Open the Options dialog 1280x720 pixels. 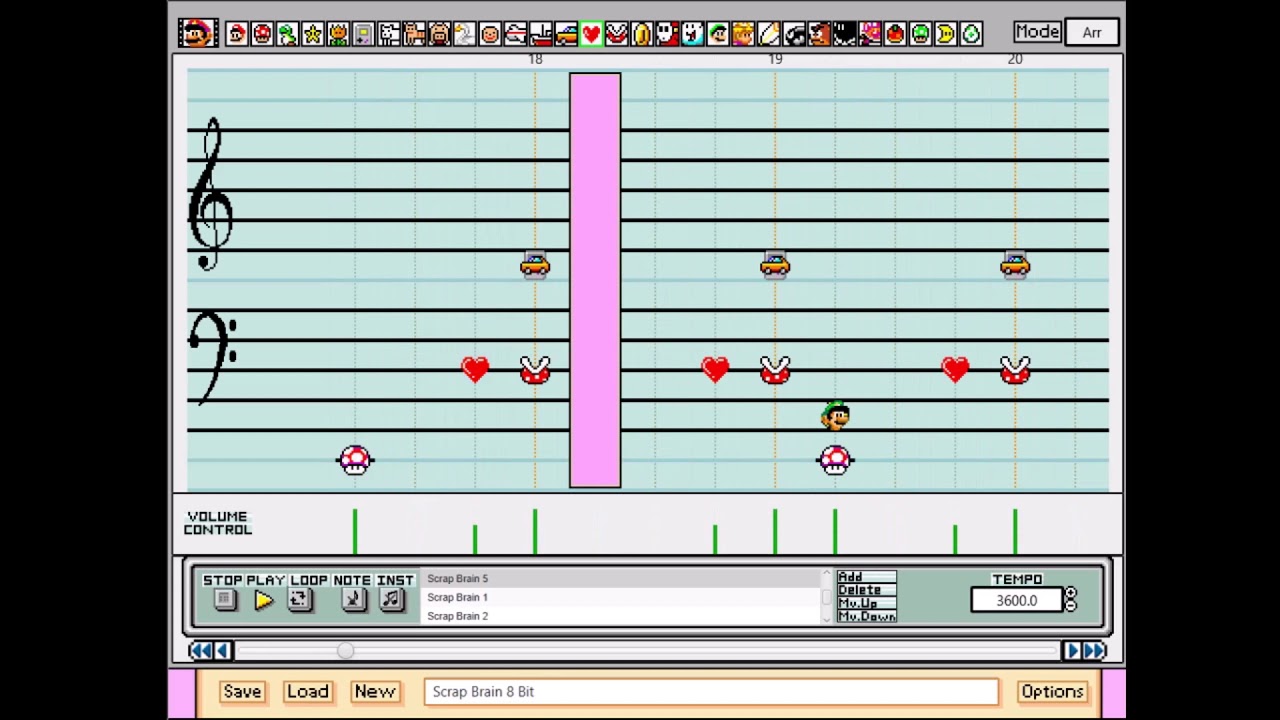click(x=1052, y=692)
